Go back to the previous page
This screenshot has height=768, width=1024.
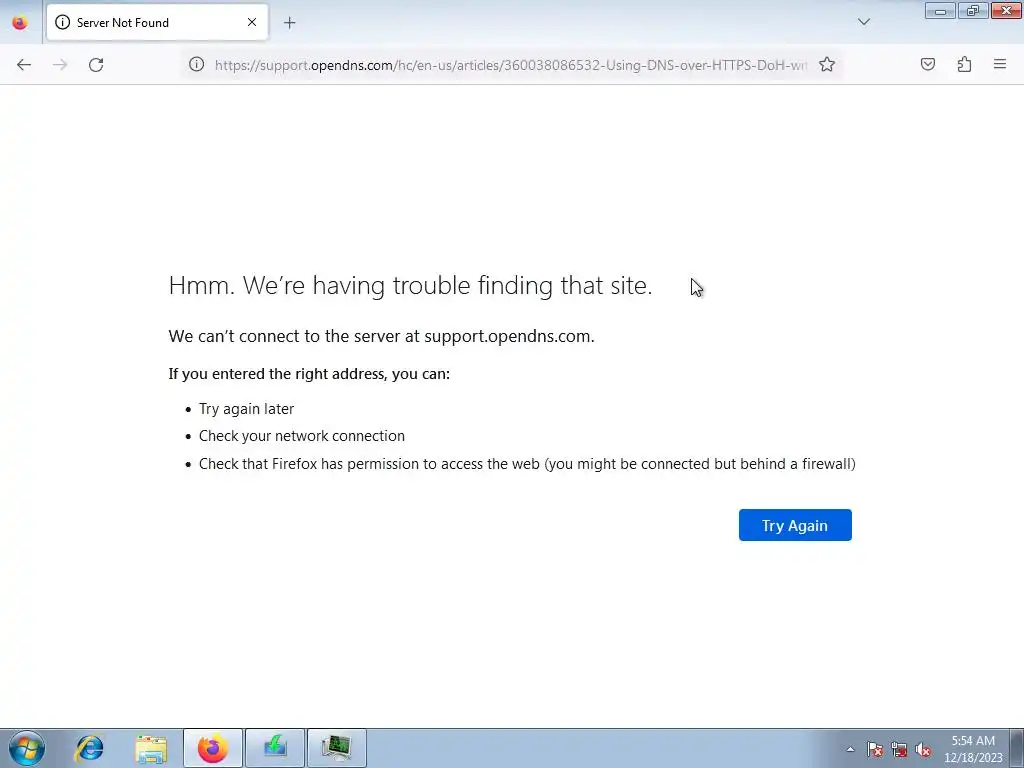tap(24, 65)
